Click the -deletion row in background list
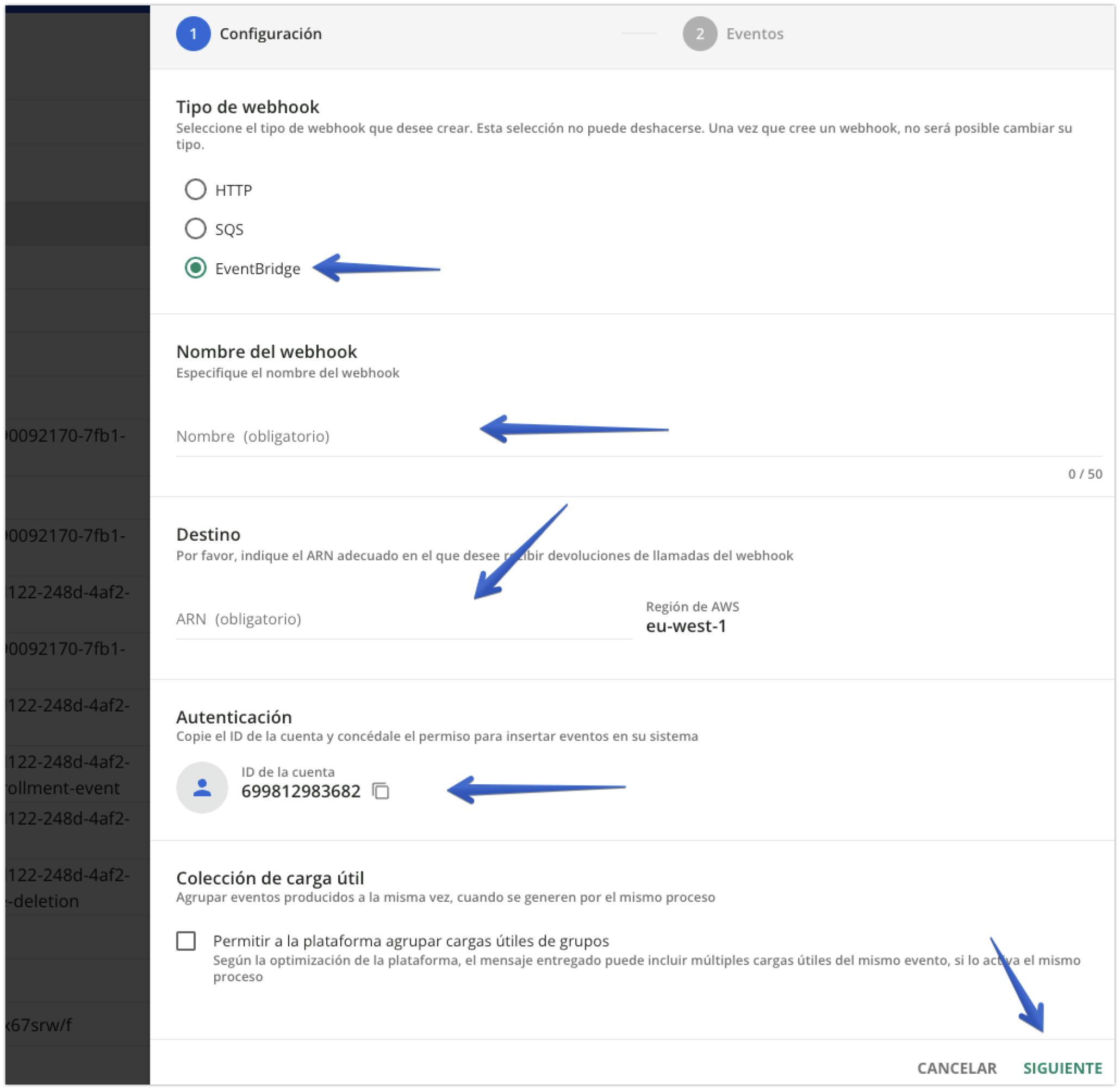This screenshot has width=1120, height=1090. (x=78, y=888)
